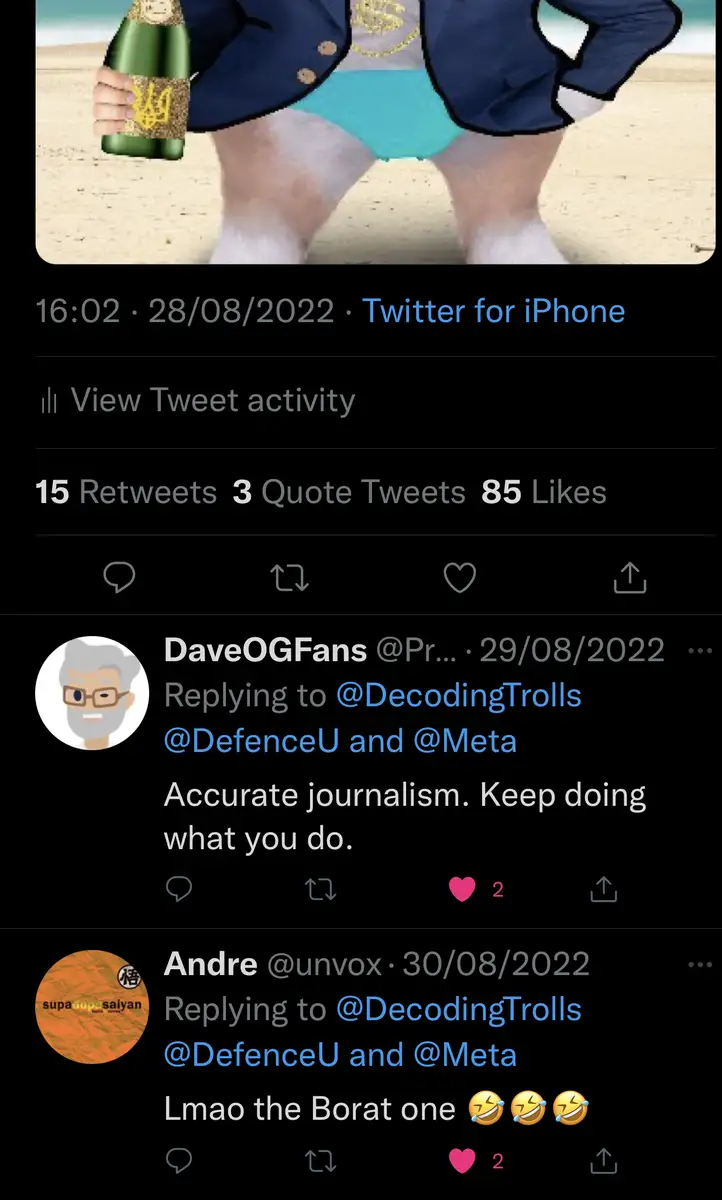Screen dimensions: 722x1200
Task: Retweet the main tweet
Action: [x=290, y=577]
